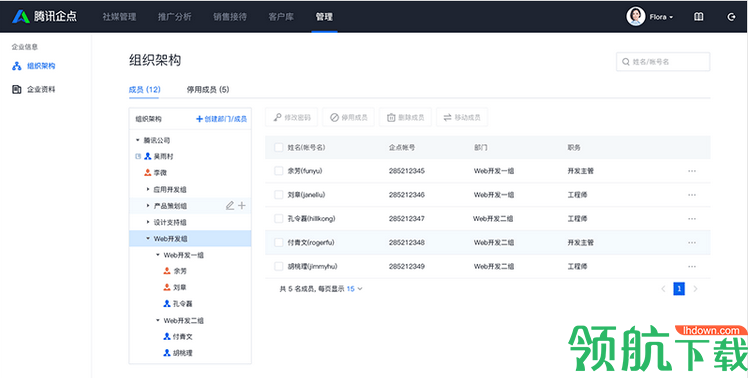Open the 销售接待 menu
Screen dimensions: 748x378
click(230, 17)
